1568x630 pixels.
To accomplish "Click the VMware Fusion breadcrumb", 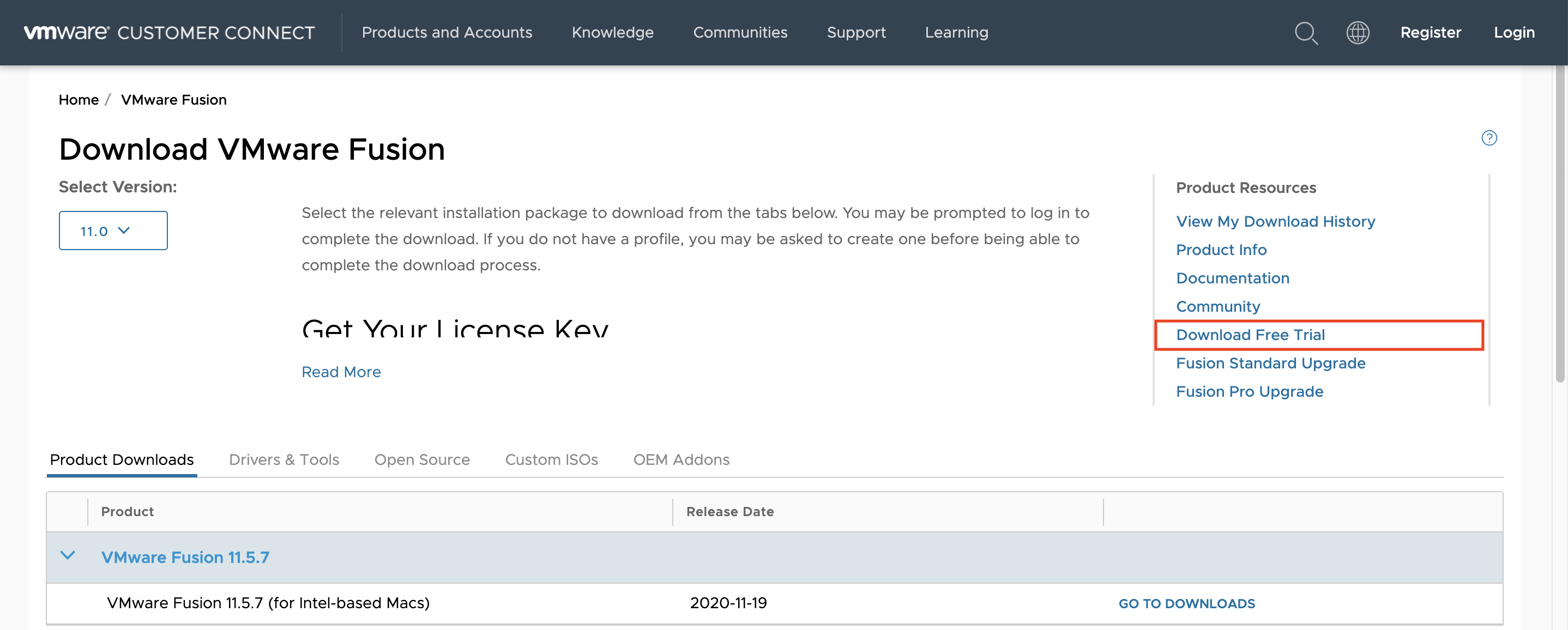I will coord(173,100).
